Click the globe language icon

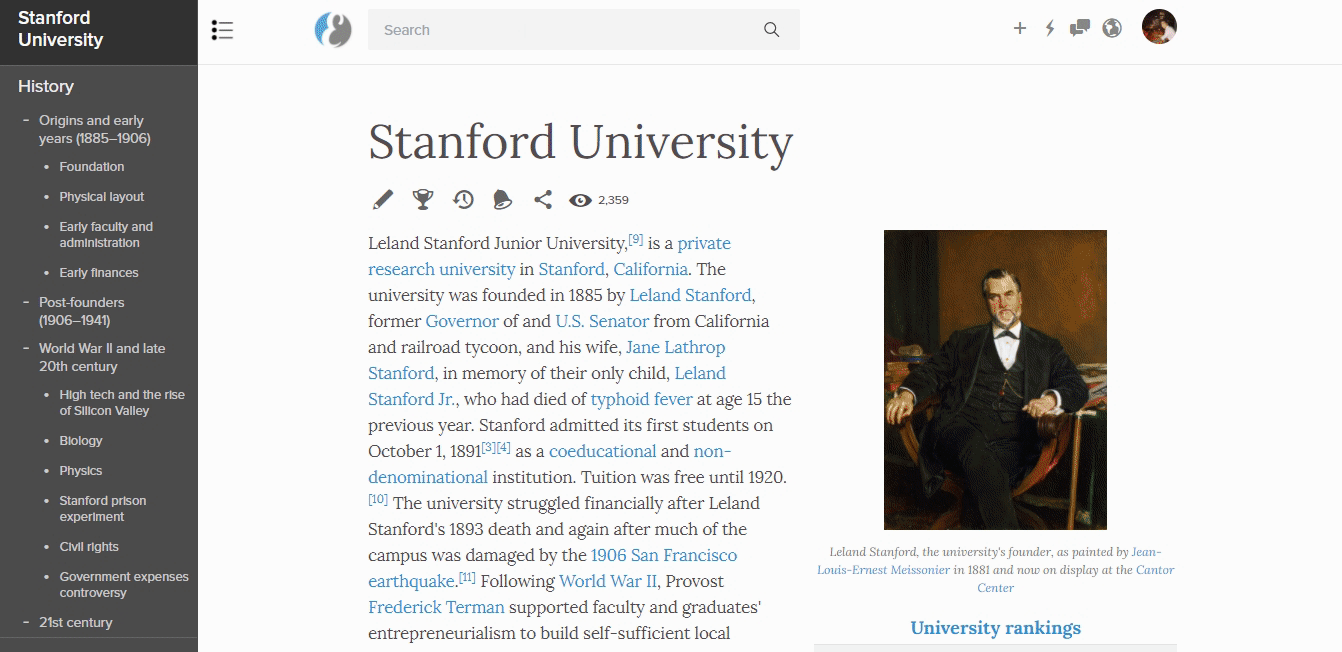(1112, 28)
